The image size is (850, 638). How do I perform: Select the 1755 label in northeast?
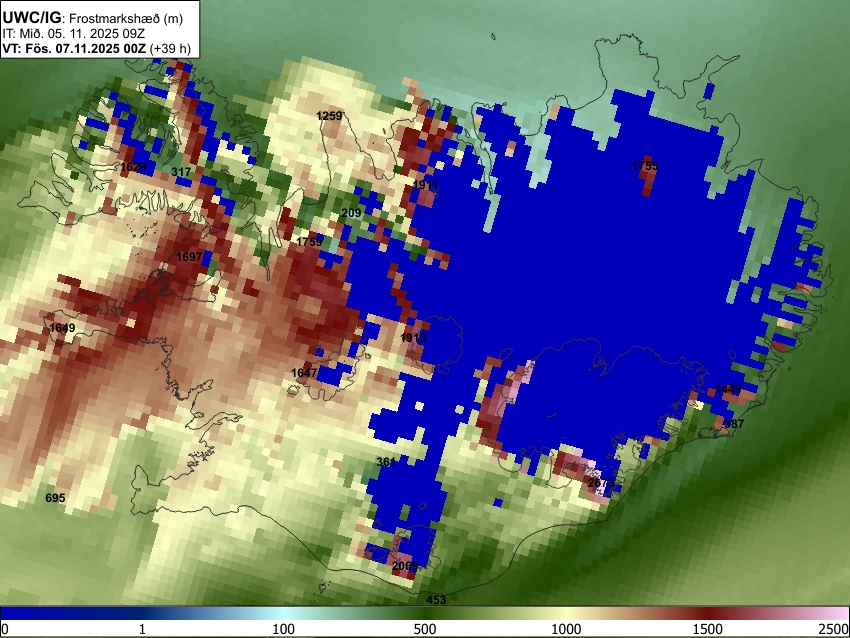(645, 166)
